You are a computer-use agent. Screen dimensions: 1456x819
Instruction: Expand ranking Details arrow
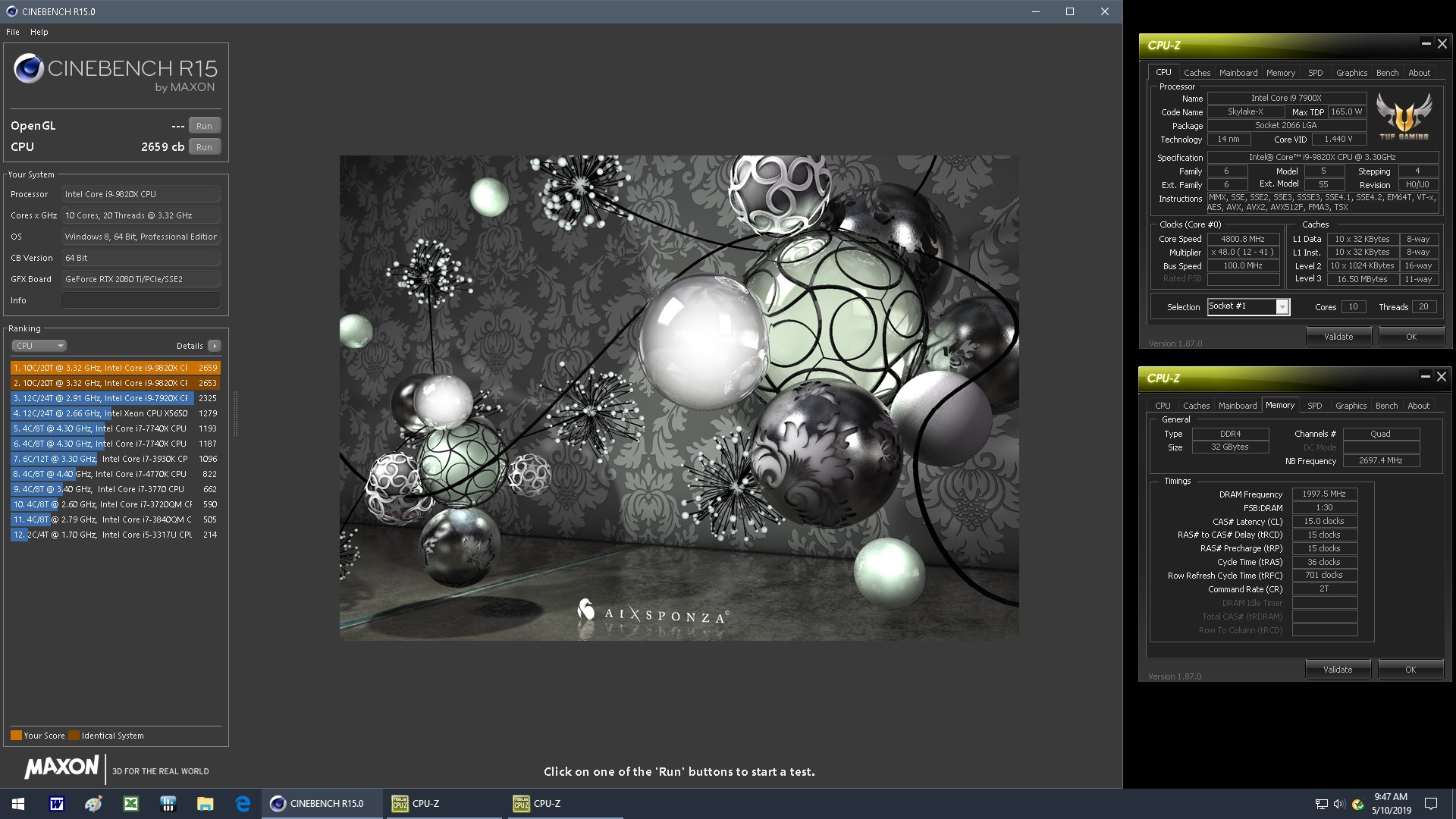pyautogui.click(x=215, y=346)
